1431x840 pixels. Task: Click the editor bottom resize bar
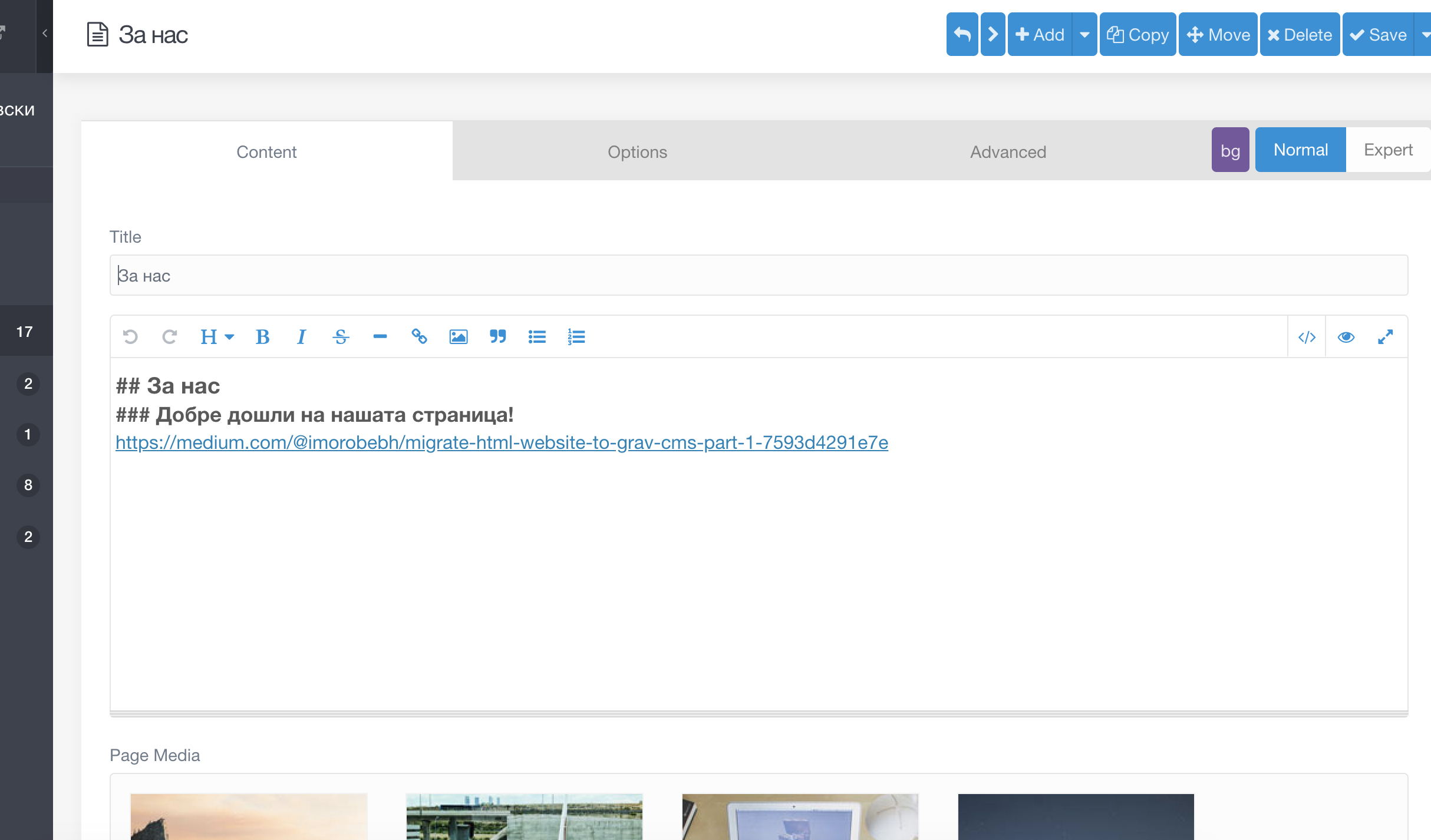click(x=759, y=714)
